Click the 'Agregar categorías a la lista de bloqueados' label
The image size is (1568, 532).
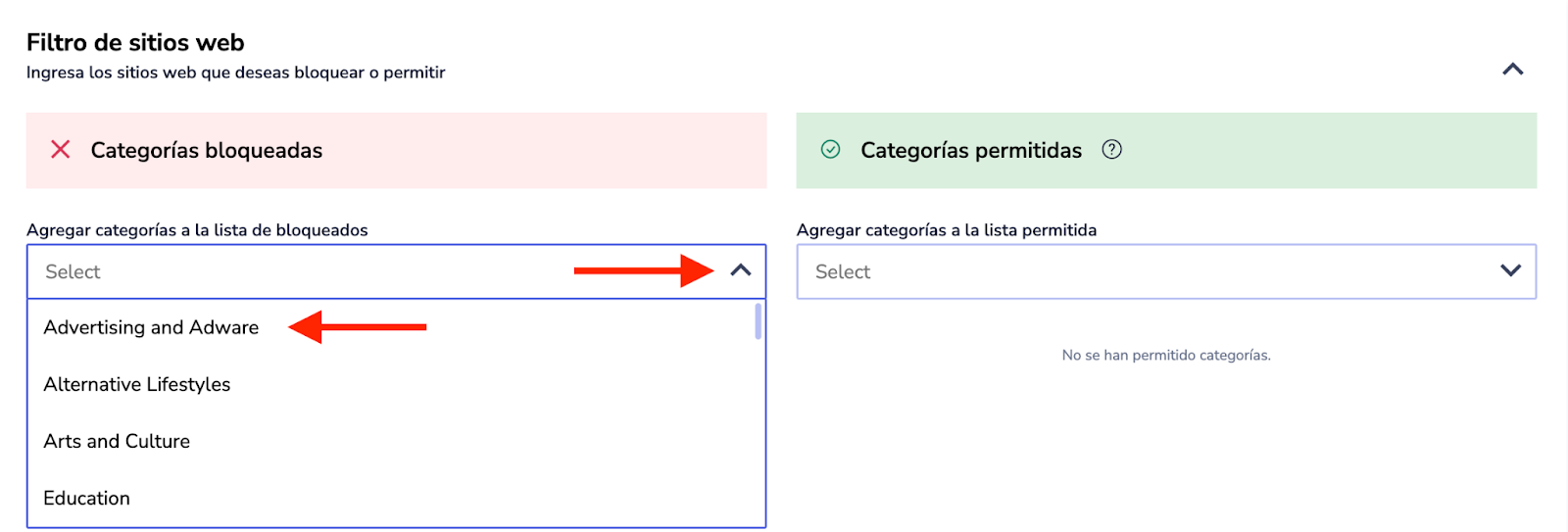point(197,230)
